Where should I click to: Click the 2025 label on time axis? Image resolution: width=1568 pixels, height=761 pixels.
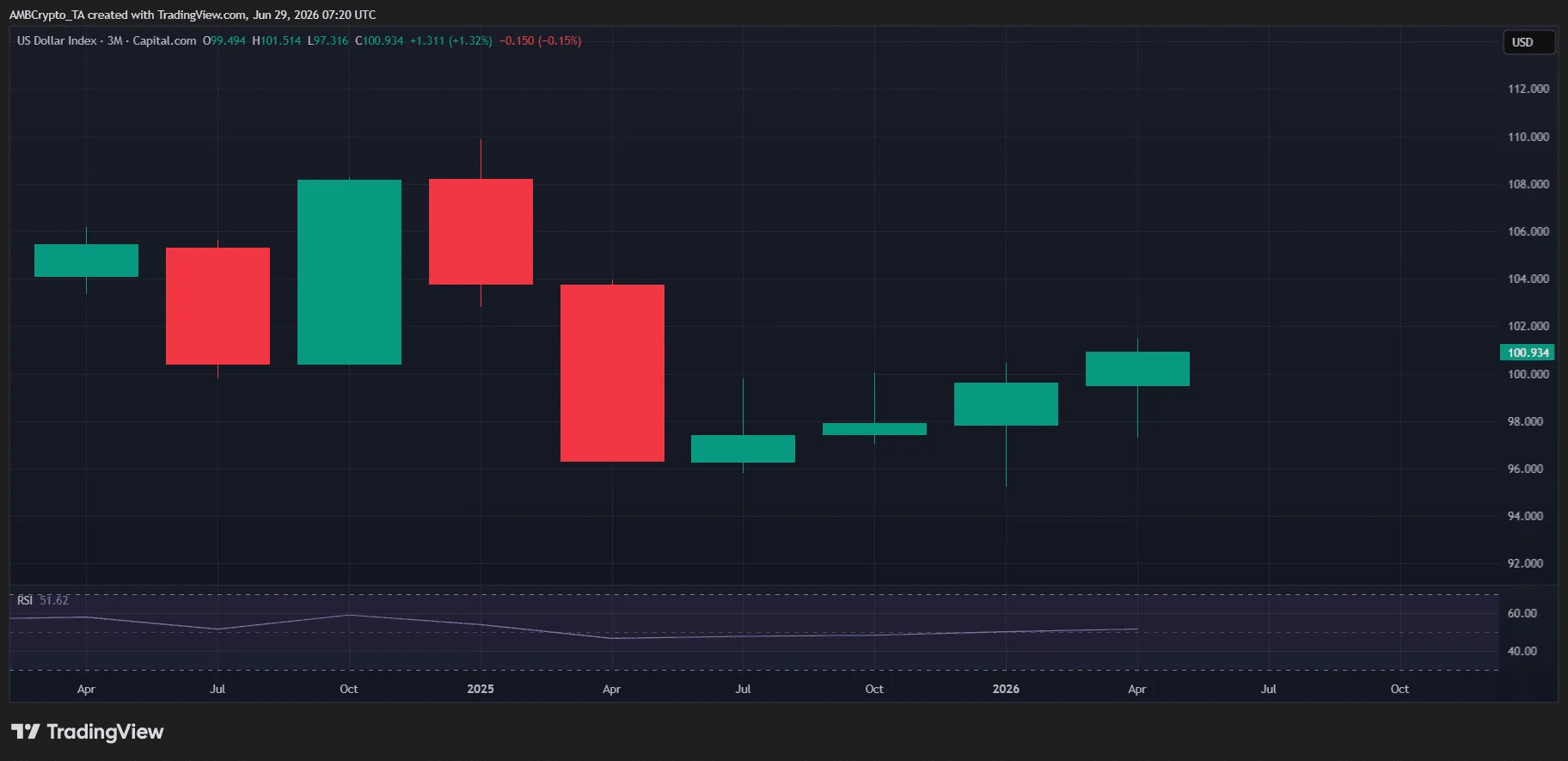[481, 689]
